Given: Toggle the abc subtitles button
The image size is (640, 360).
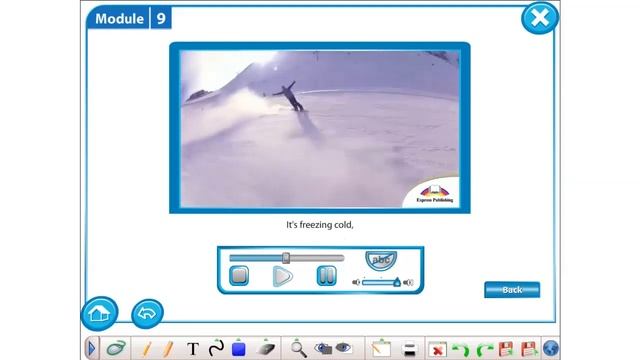Looking at the screenshot, I should pos(381,260).
